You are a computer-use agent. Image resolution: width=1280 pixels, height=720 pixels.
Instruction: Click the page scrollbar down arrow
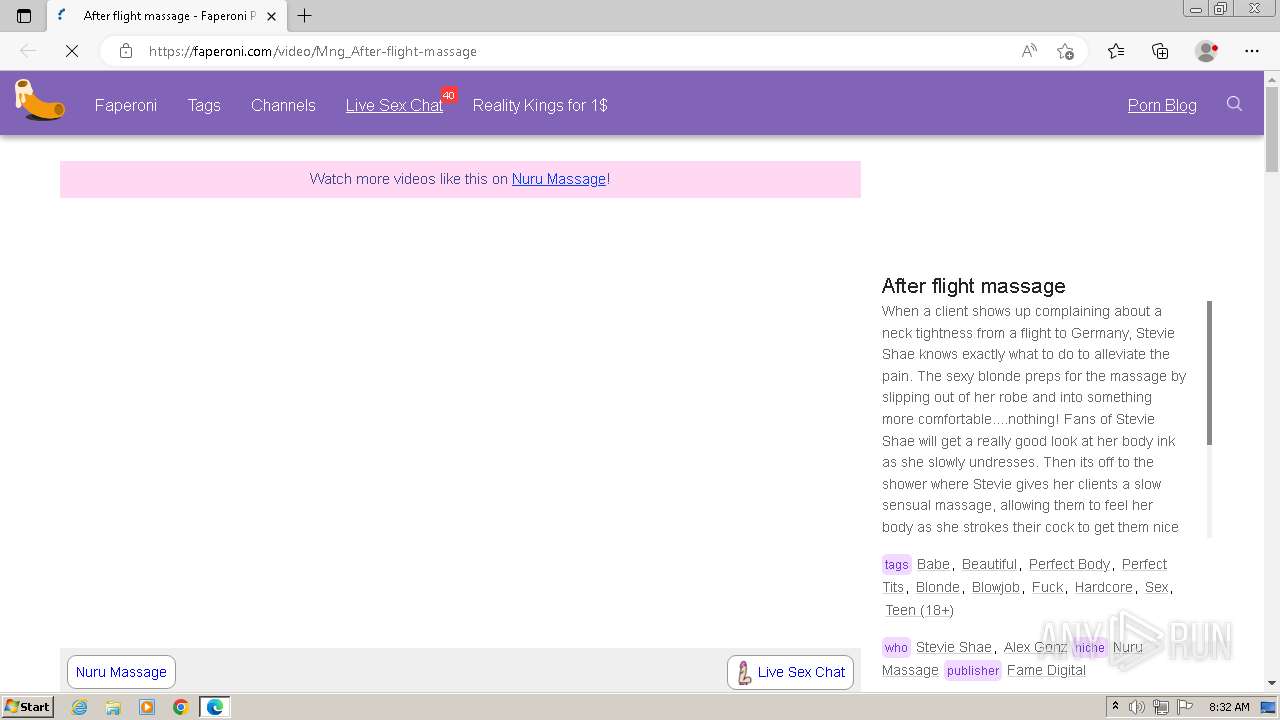click(x=1272, y=683)
